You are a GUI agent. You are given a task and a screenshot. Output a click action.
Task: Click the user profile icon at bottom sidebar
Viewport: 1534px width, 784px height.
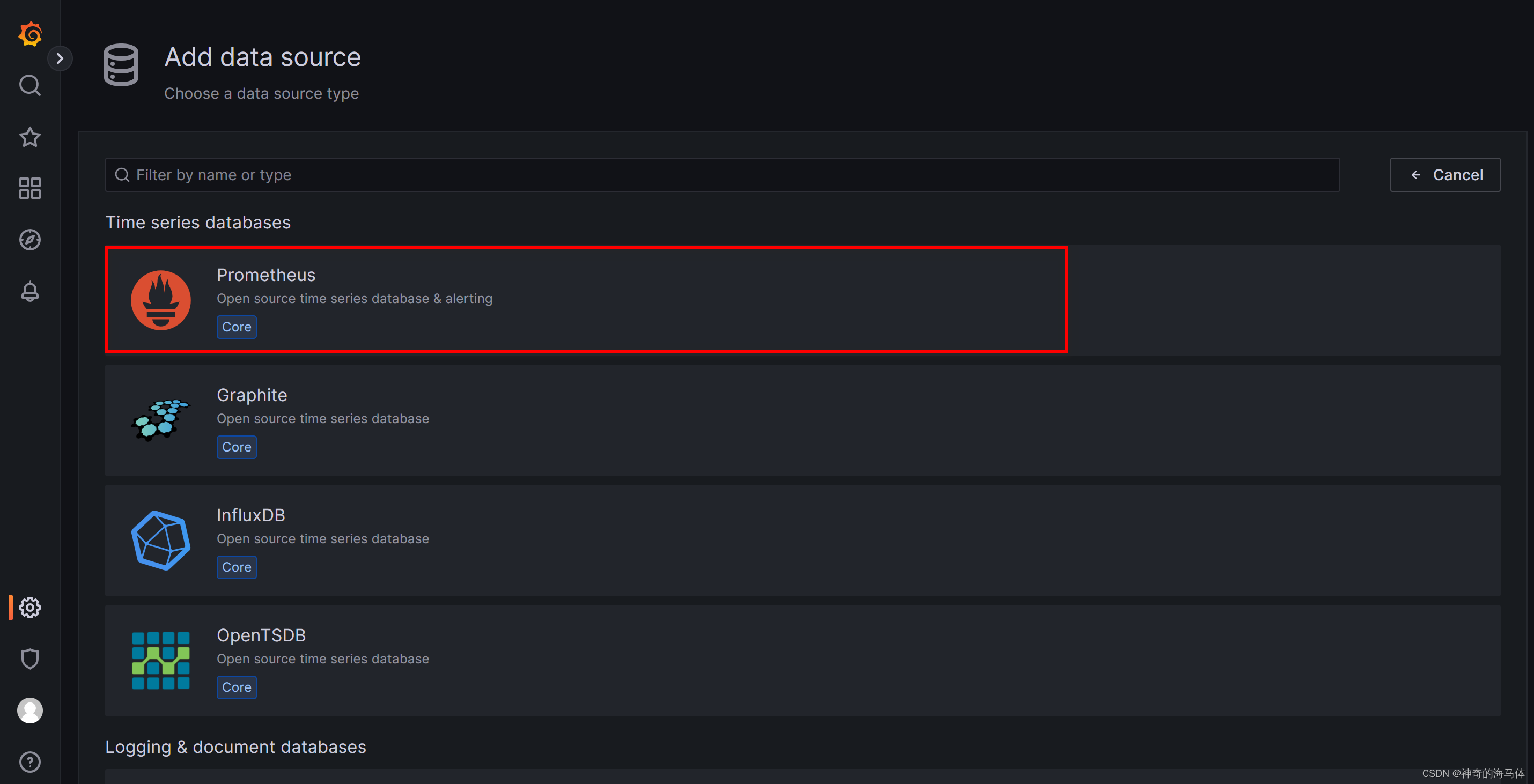click(x=29, y=711)
